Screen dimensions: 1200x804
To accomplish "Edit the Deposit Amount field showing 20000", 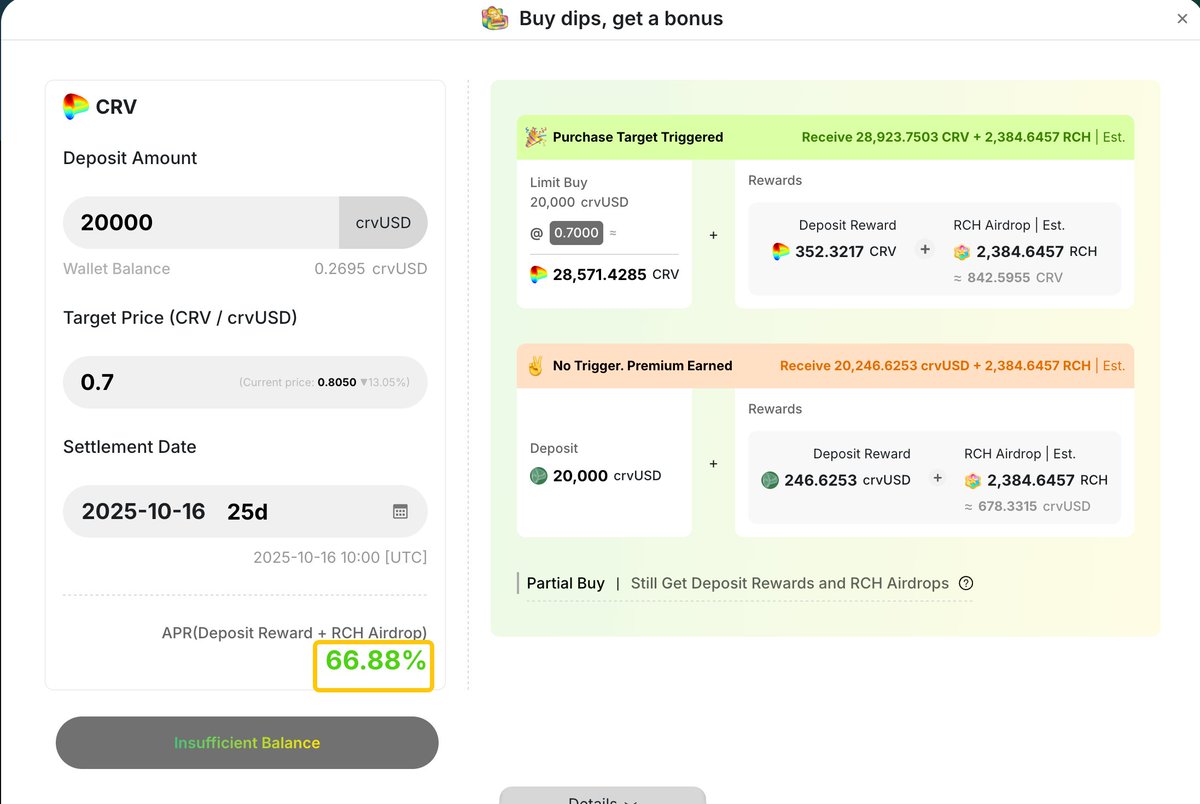I will click(x=201, y=222).
